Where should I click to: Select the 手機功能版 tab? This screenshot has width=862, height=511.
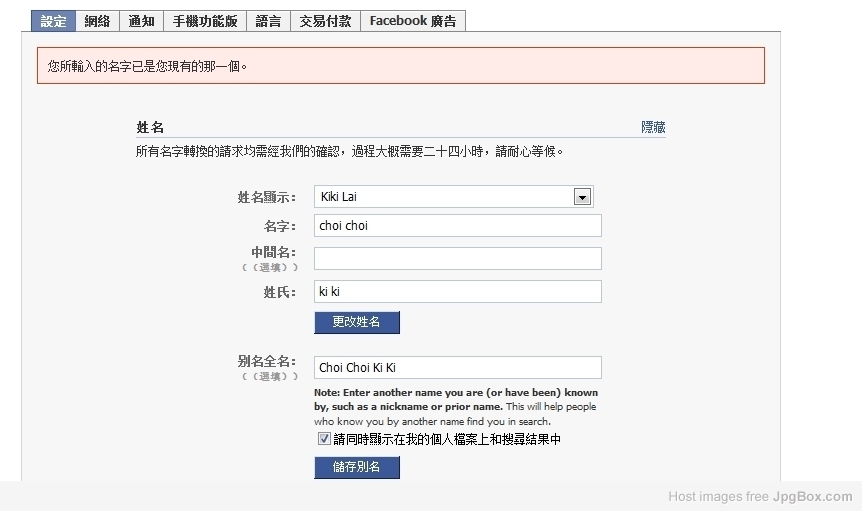click(205, 21)
